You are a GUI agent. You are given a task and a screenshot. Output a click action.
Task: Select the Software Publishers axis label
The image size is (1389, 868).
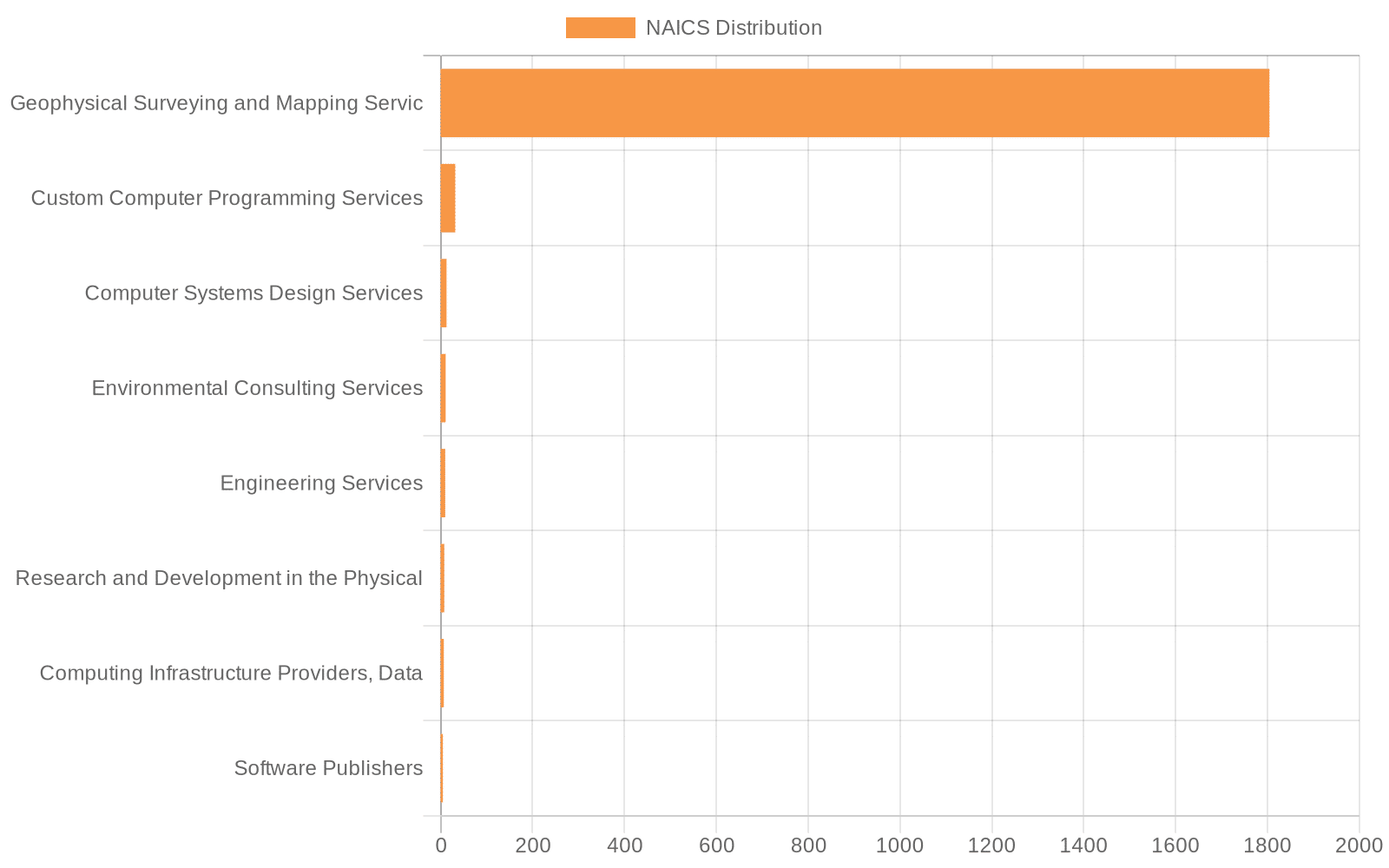point(328,767)
